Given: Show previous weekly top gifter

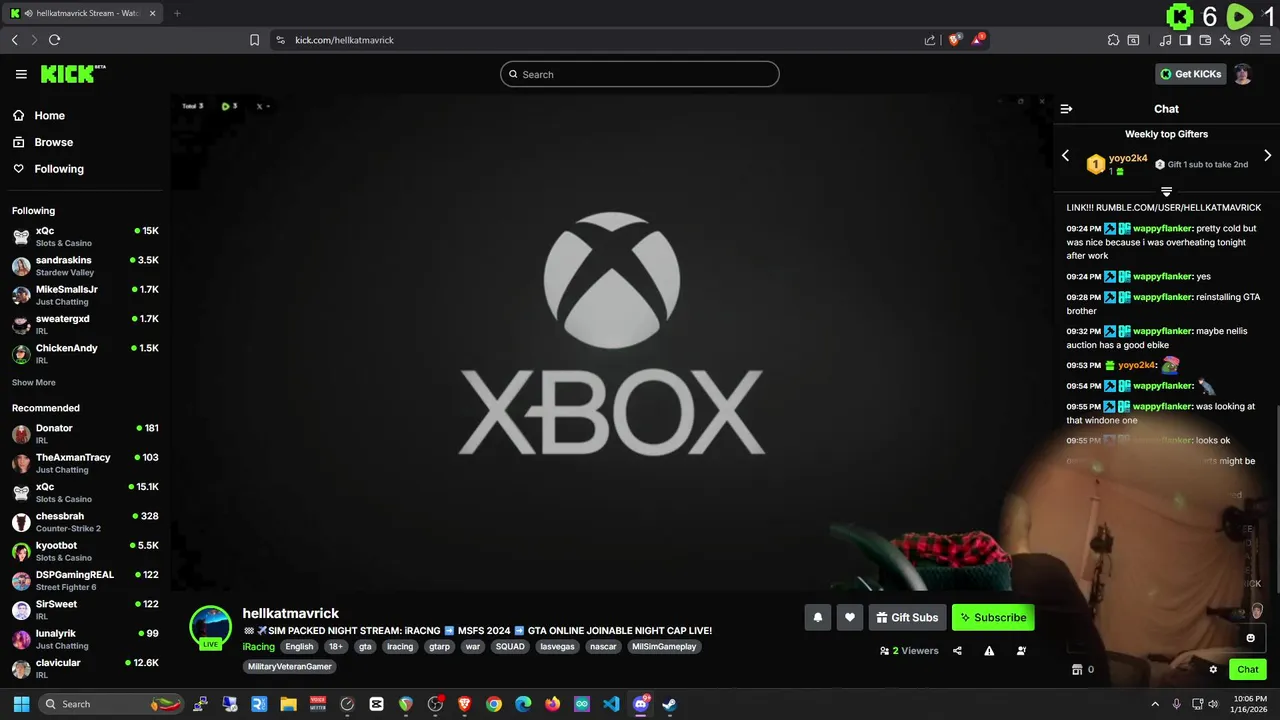Looking at the screenshot, I should pyautogui.click(x=1065, y=156).
